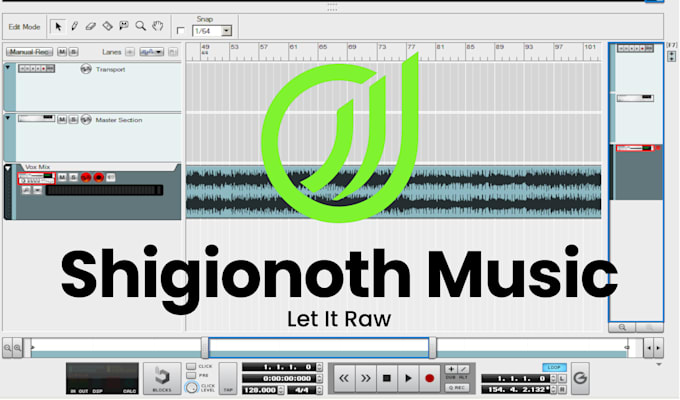
Task: Solo the Master Section track
Action: tap(74, 119)
